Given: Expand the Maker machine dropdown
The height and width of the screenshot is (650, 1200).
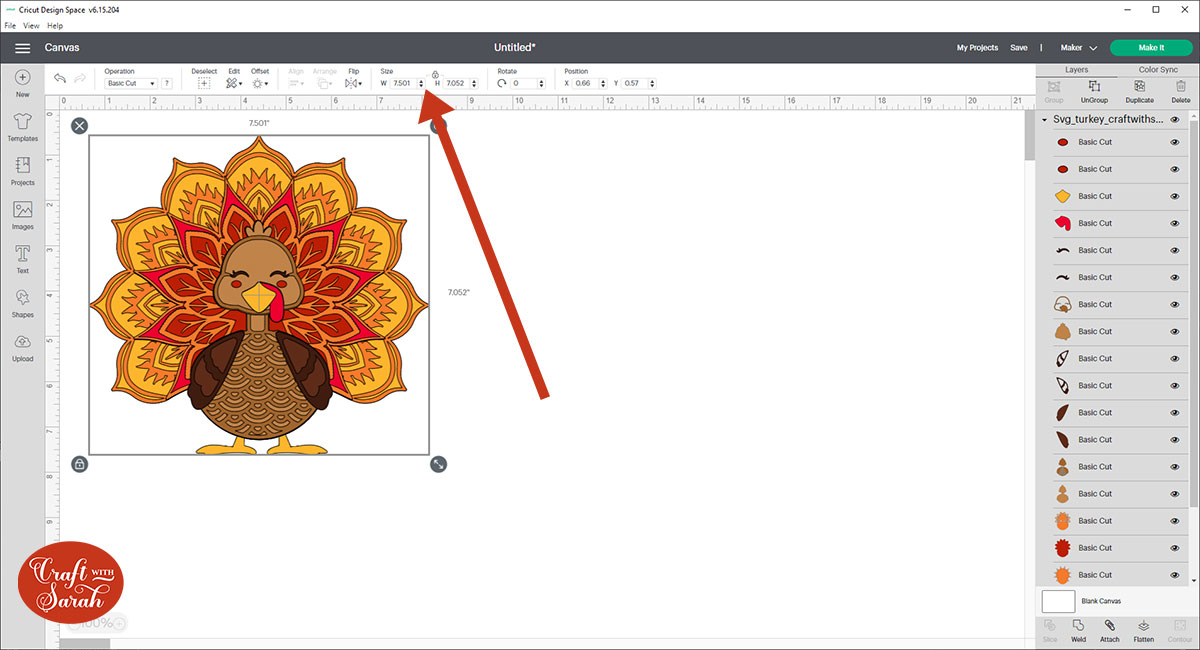Looking at the screenshot, I should tap(1079, 48).
